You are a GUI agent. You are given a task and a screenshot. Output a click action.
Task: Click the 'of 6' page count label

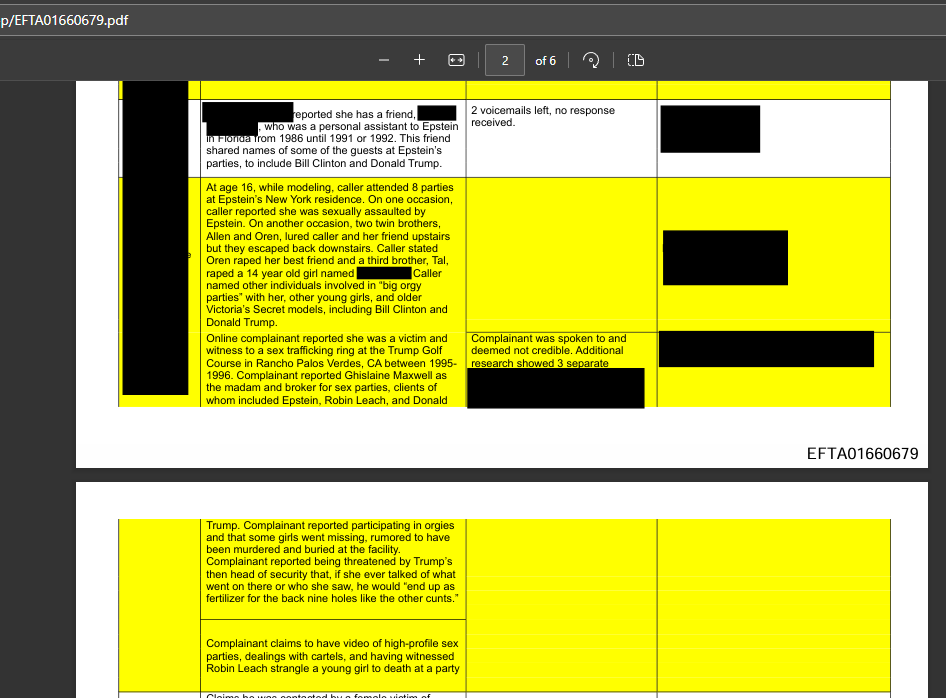pyautogui.click(x=545, y=61)
